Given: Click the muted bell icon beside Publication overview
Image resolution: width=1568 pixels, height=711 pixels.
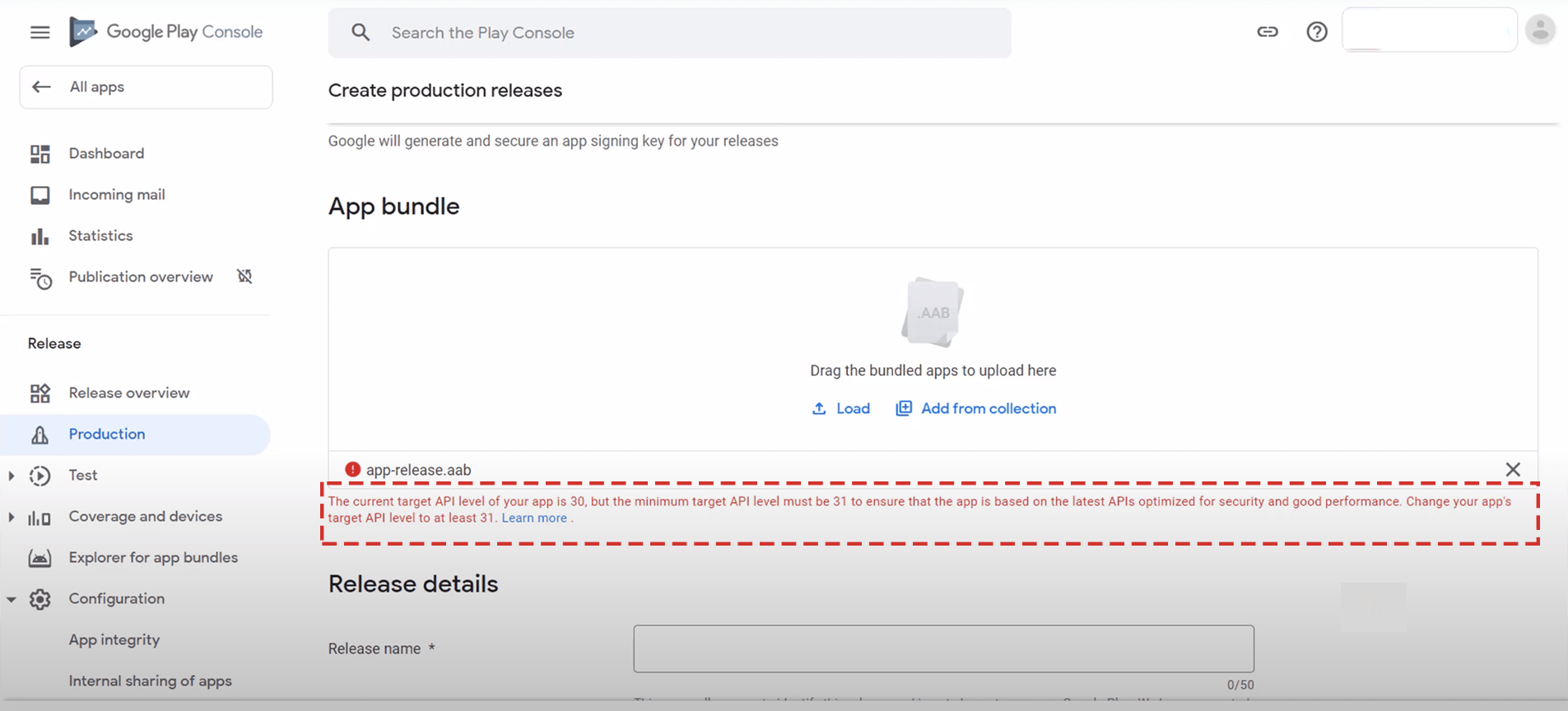Looking at the screenshot, I should tap(244, 276).
